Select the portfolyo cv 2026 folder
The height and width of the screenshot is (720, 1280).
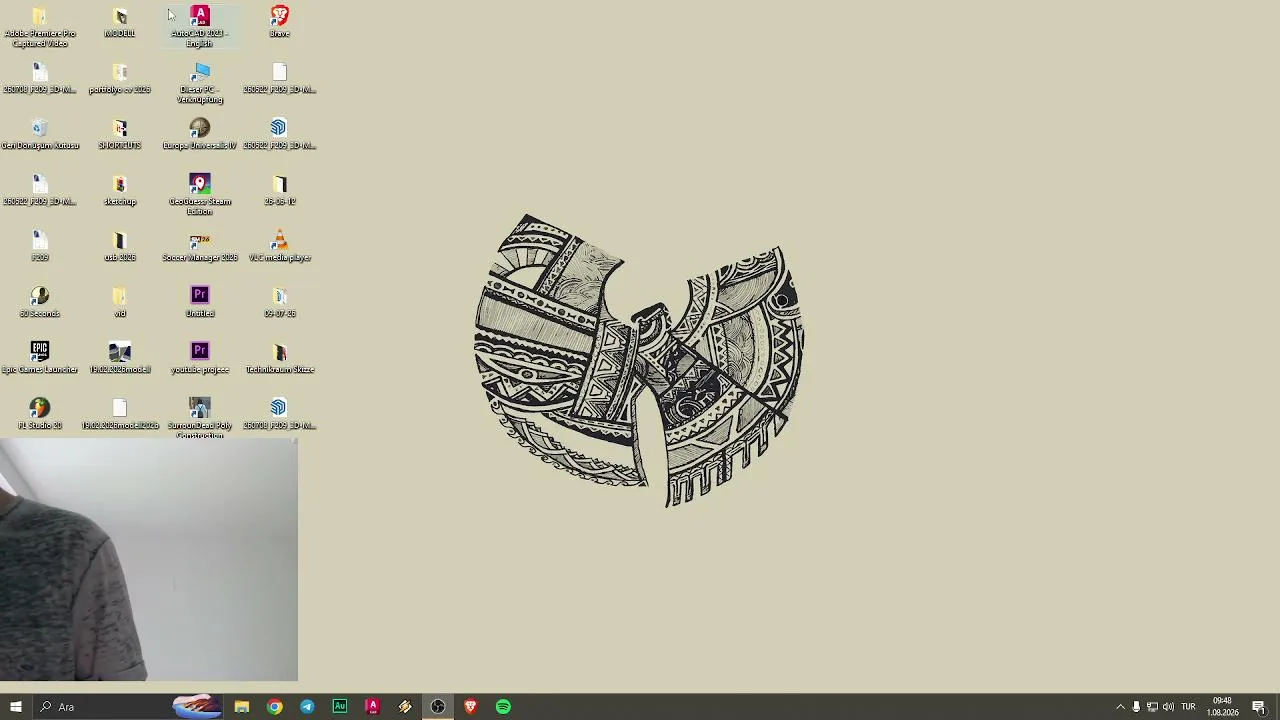120,79
